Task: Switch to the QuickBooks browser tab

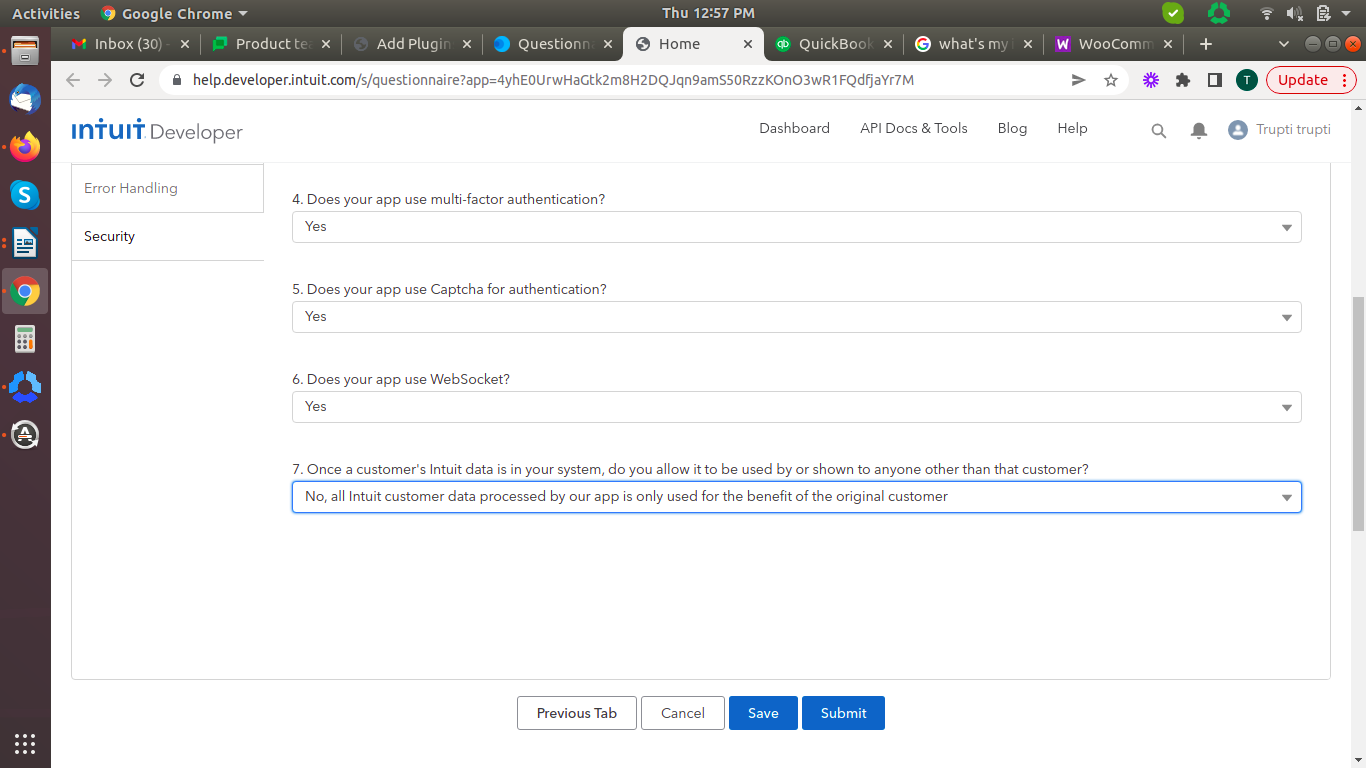Action: tap(834, 44)
